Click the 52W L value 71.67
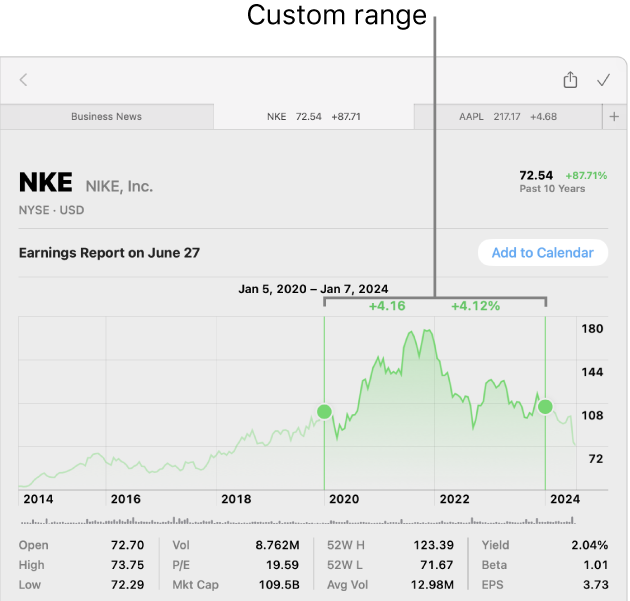The image size is (630, 601). point(437,565)
